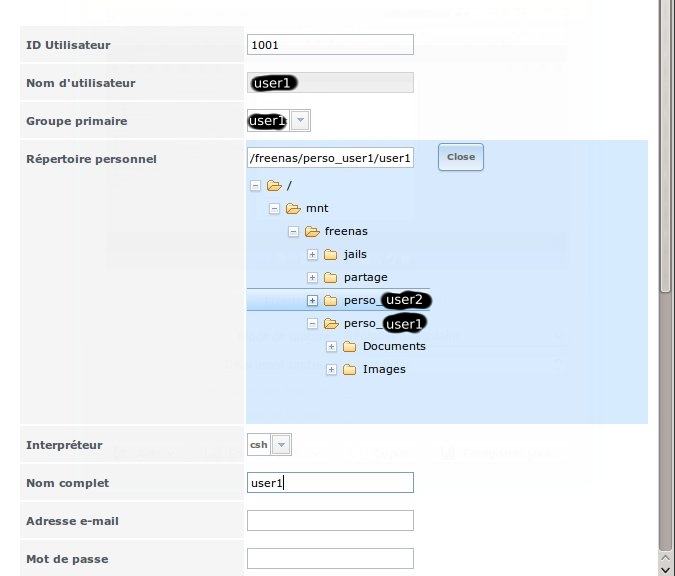Screen dimensions: 675x576
Task: Collapse the mnt tree node
Action: pyautogui.click(x=274, y=208)
